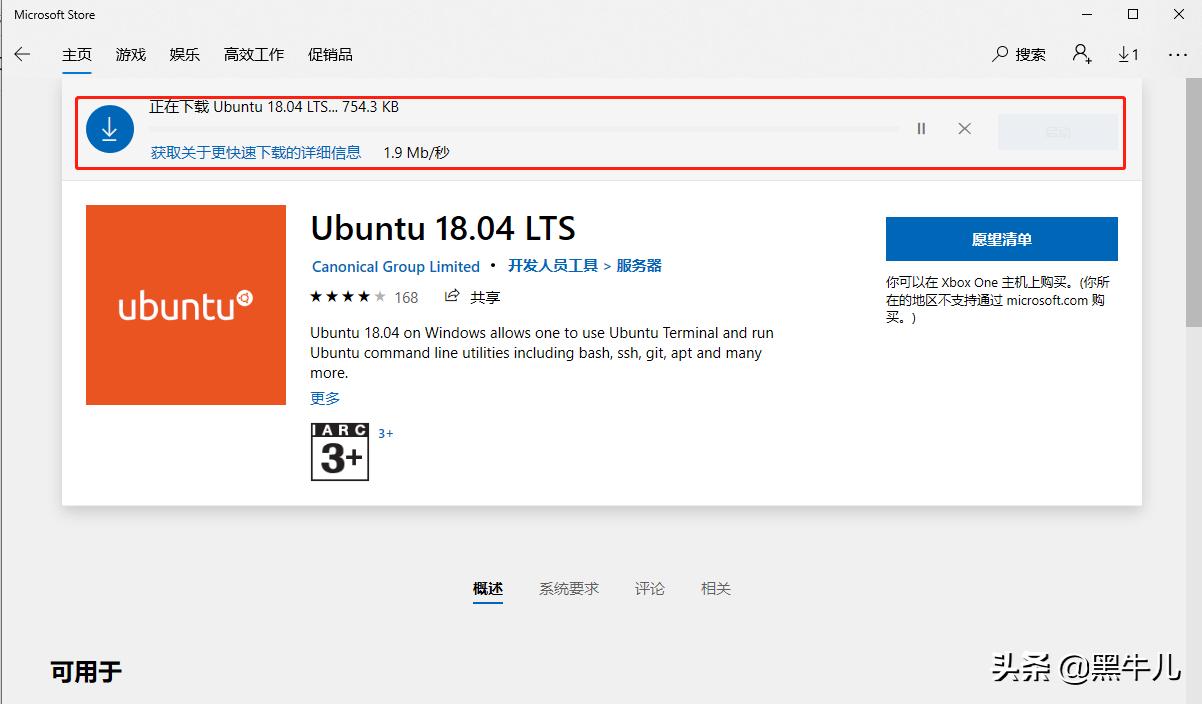Click the ubuntu app logo thumbnail
This screenshot has width=1202, height=704.
point(186,305)
